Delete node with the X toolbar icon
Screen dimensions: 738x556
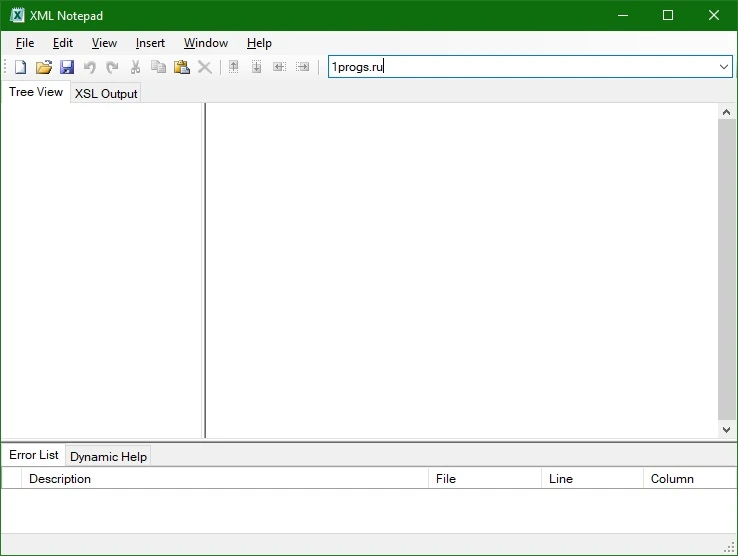pyautogui.click(x=205, y=67)
